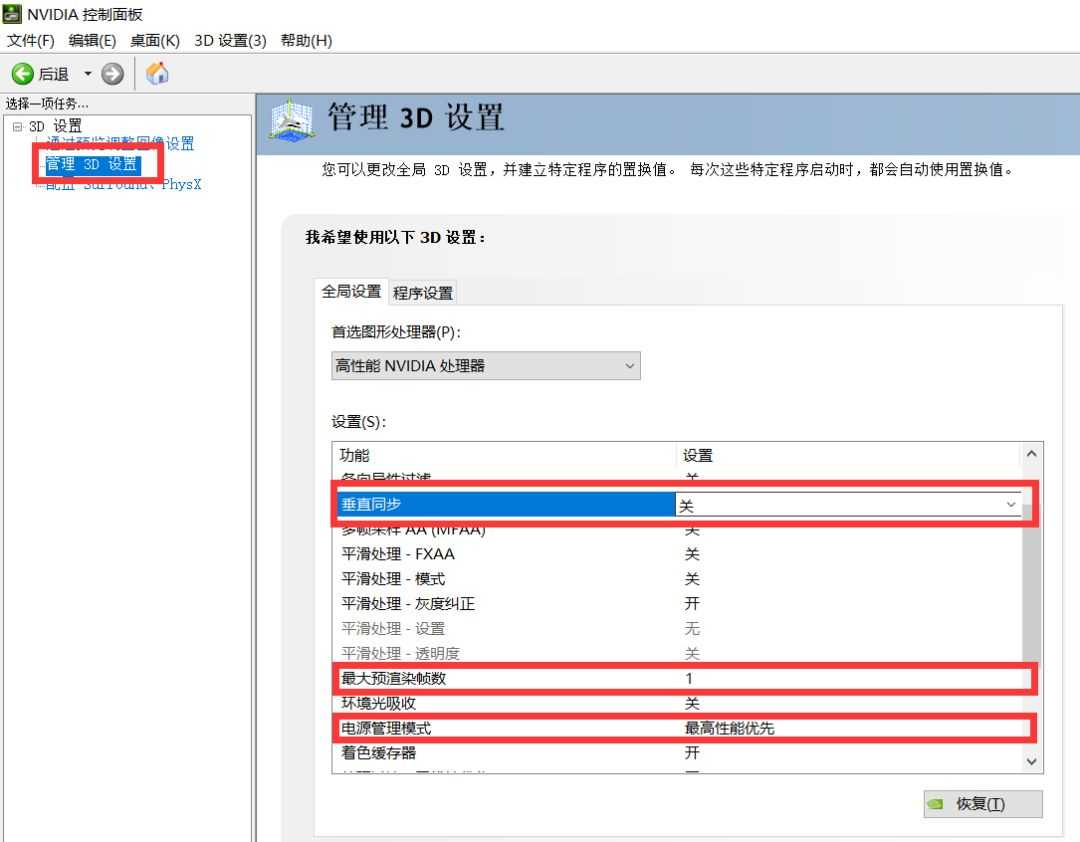Open the 编辑(E) menu
Viewport: 1080px width, 842px height.
(92, 41)
